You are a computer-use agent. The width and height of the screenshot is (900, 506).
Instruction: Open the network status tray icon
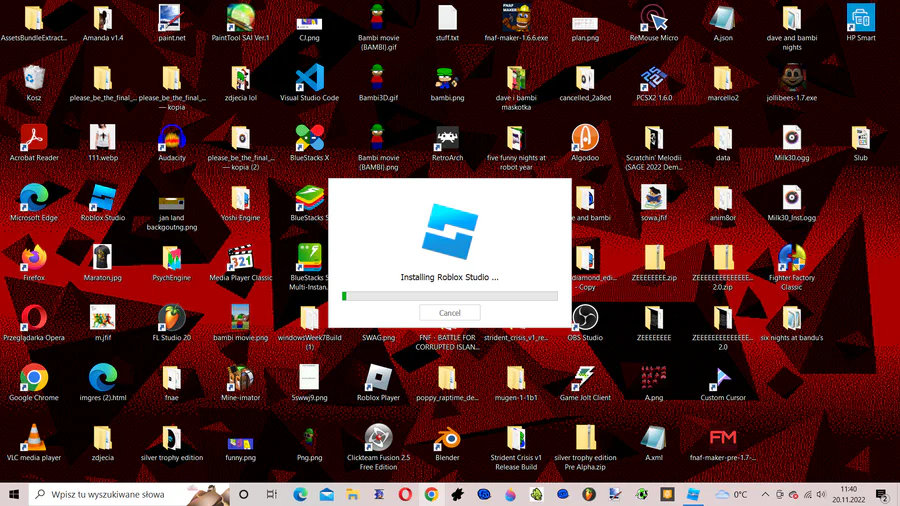pyautogui.click(x=808, y=494)
